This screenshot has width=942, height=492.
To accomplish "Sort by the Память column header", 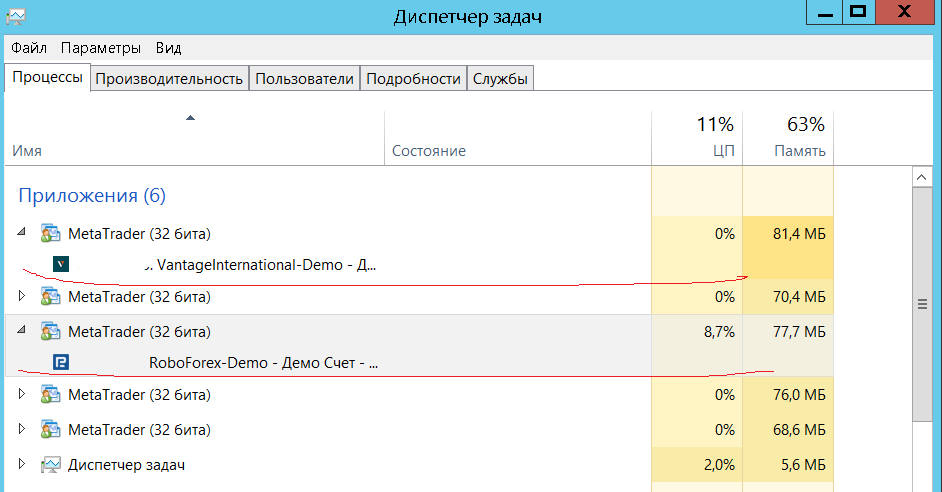I will pos(788,138).
